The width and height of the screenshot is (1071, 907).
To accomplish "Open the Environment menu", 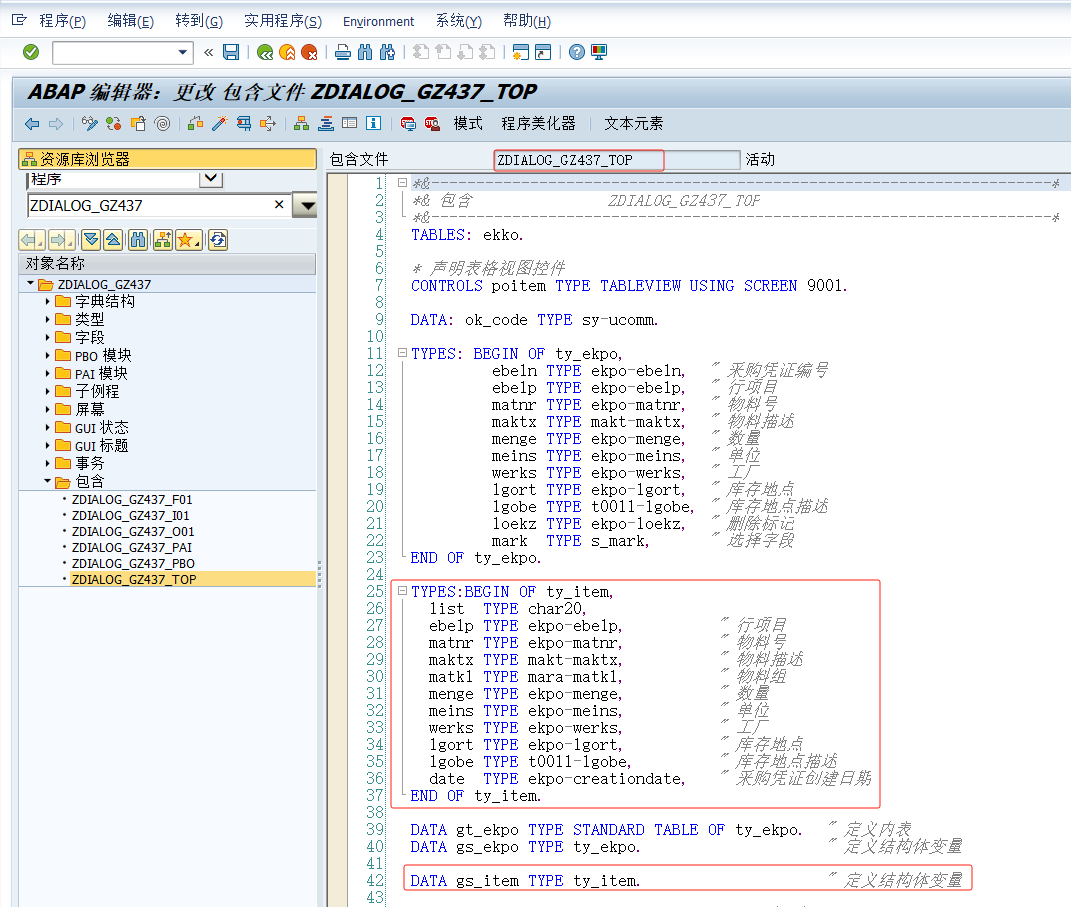I will click(x=378, y=22).
